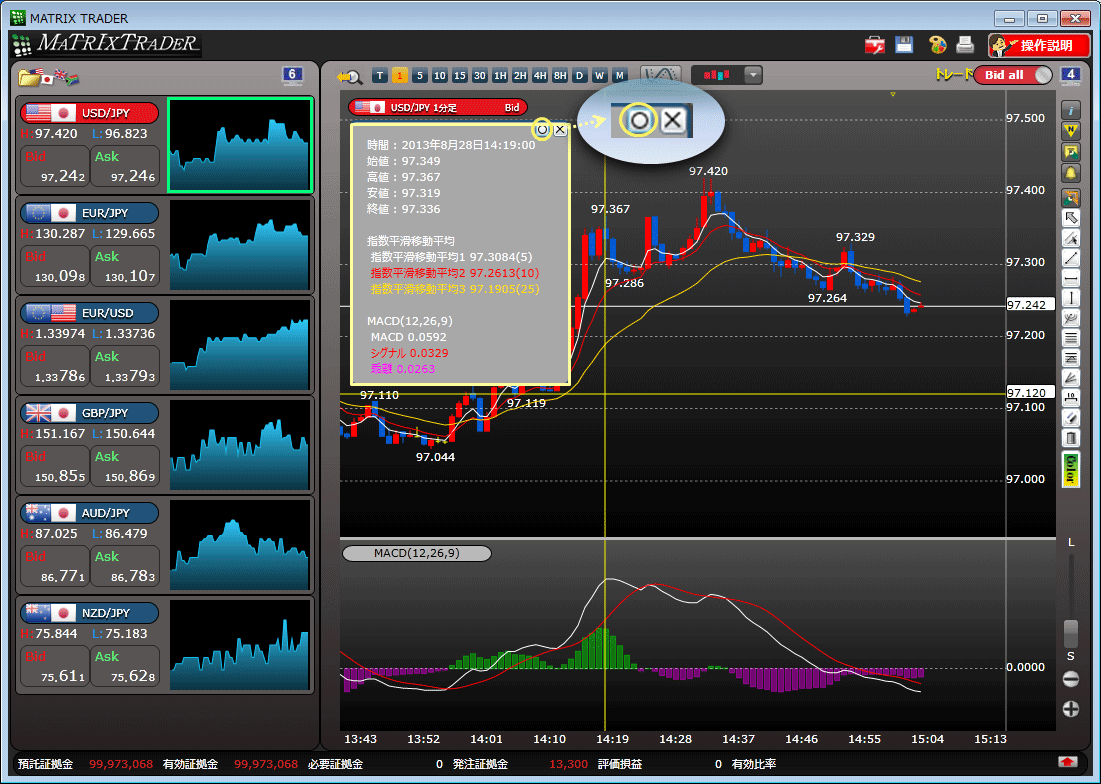Click the zoom-out minus icon
1101x784 pixels.
point(1071,679)
